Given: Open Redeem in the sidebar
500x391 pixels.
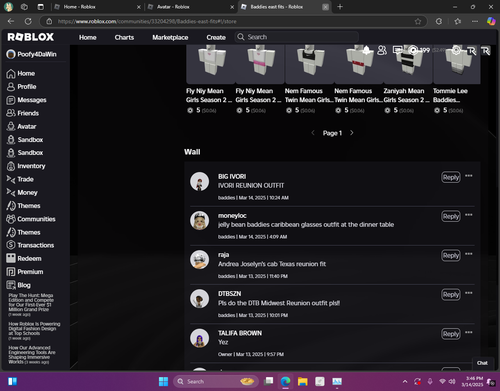Looking at the screenshot, I should point(24,258).
